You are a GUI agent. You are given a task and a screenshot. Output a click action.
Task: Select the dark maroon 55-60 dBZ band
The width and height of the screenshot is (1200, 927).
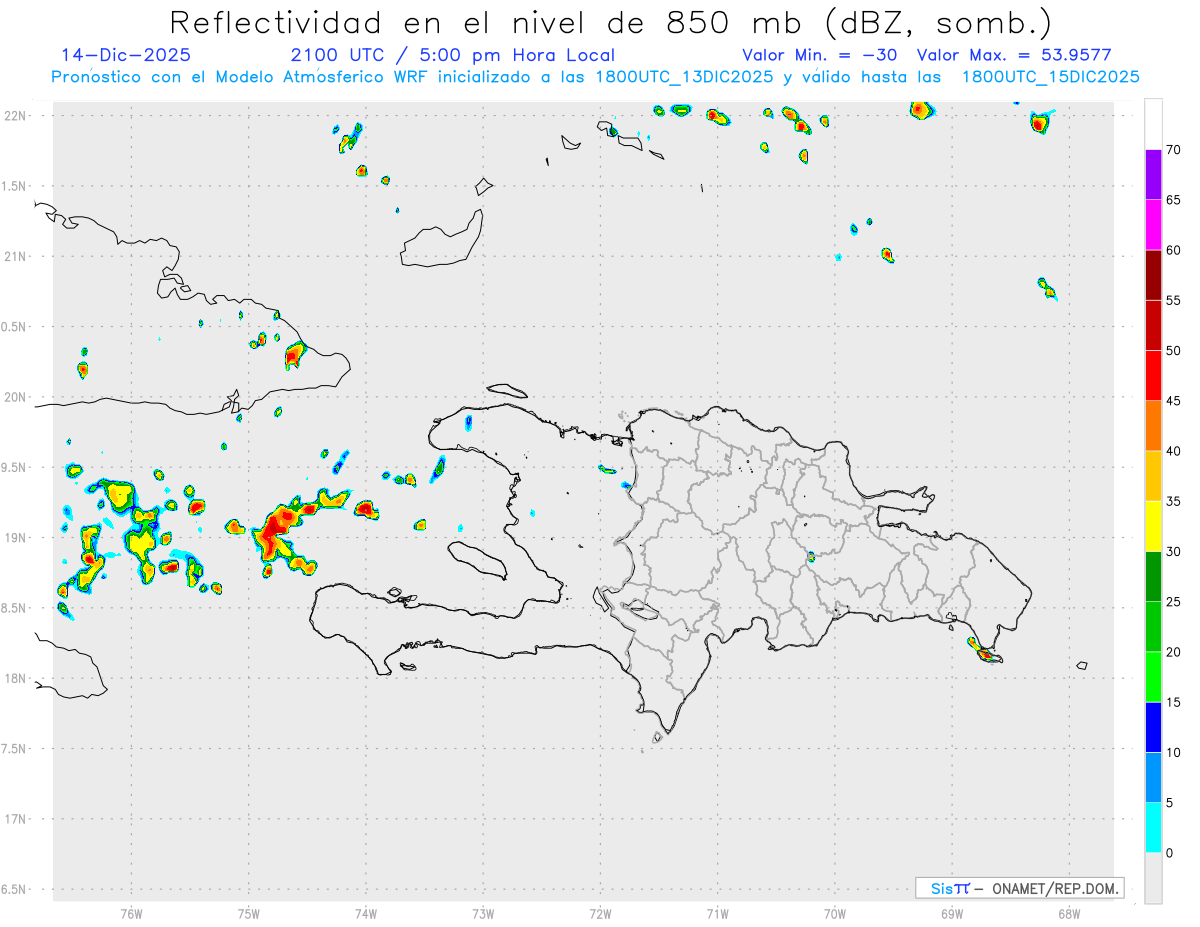tap(1153, 275)
